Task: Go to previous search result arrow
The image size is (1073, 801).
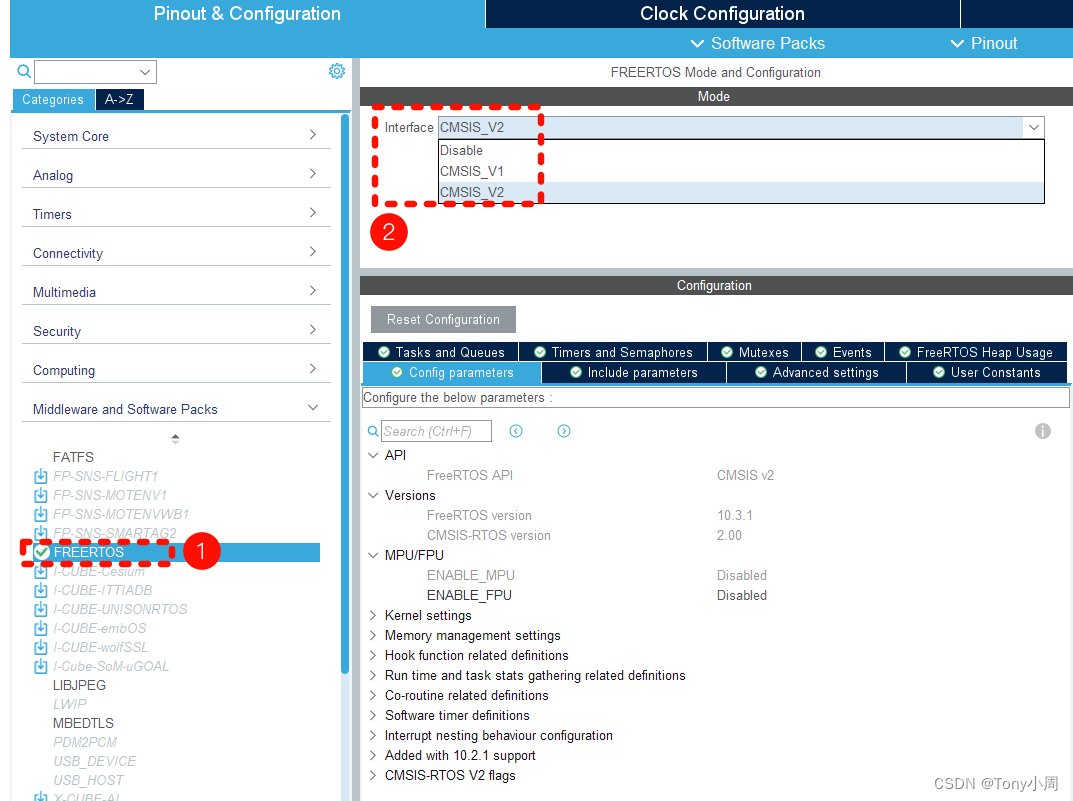Action: click(x=516, y=431)
